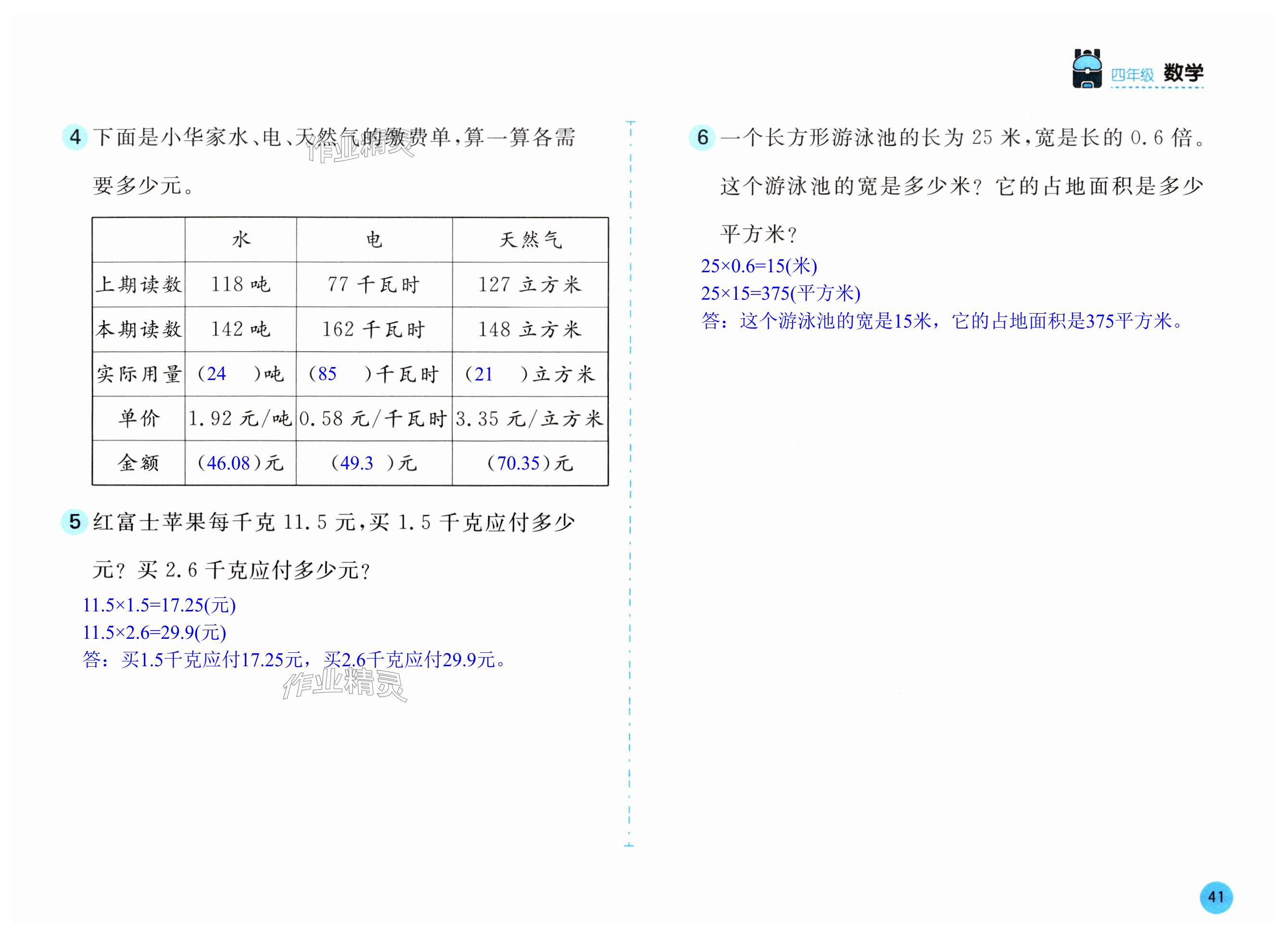
Task: Select the 电 column header cell
Action: pos(374,240)
